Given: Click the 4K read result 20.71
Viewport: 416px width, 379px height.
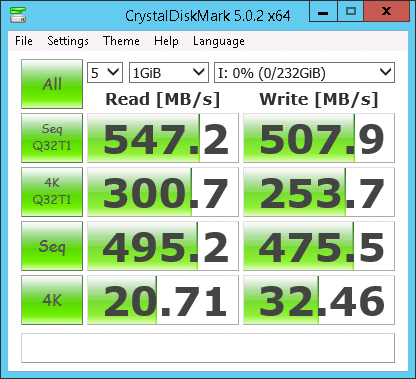Looking at the screenshot, I should (163, 300).
